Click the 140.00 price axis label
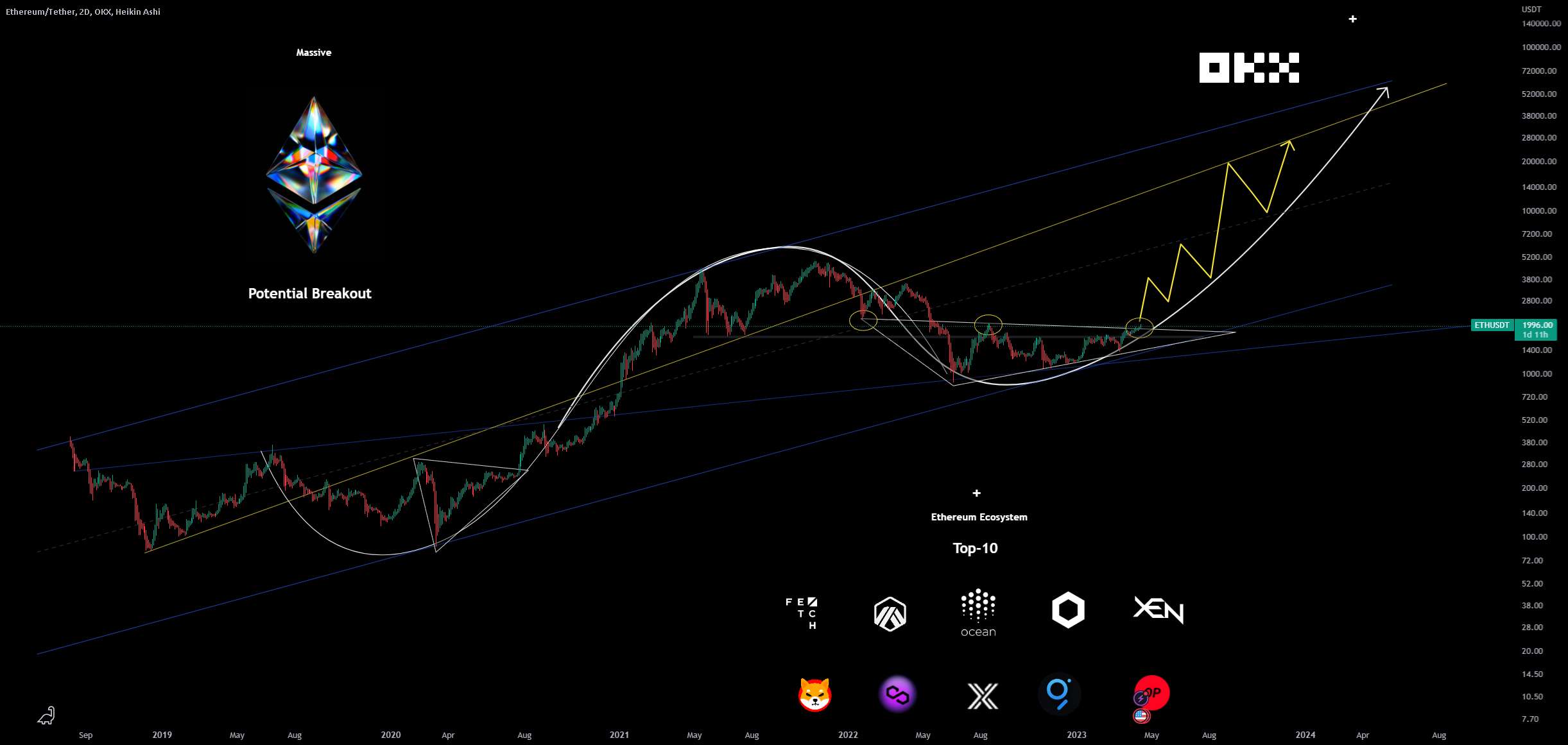The width and height of the screenshot is (1568, 745). tap(1535, 513)
